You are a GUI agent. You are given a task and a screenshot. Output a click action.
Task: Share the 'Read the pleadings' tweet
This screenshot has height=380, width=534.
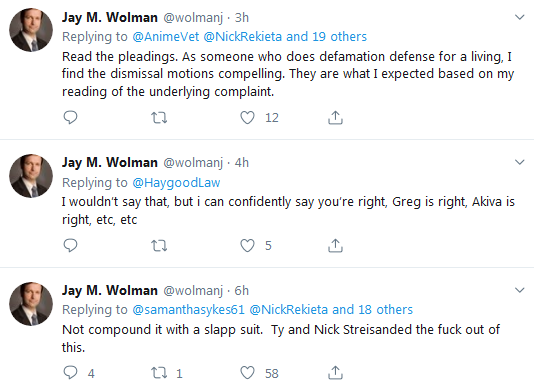(x=335, y=117)
